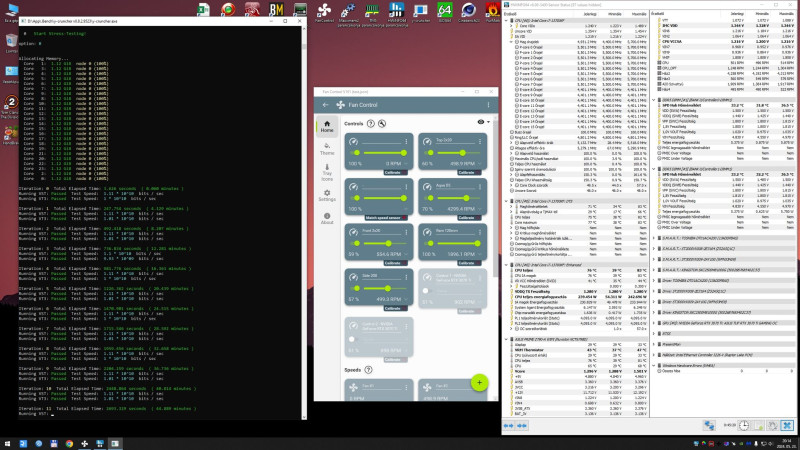Switch to the Theme tab in Fan Control

tap(327, 149)
